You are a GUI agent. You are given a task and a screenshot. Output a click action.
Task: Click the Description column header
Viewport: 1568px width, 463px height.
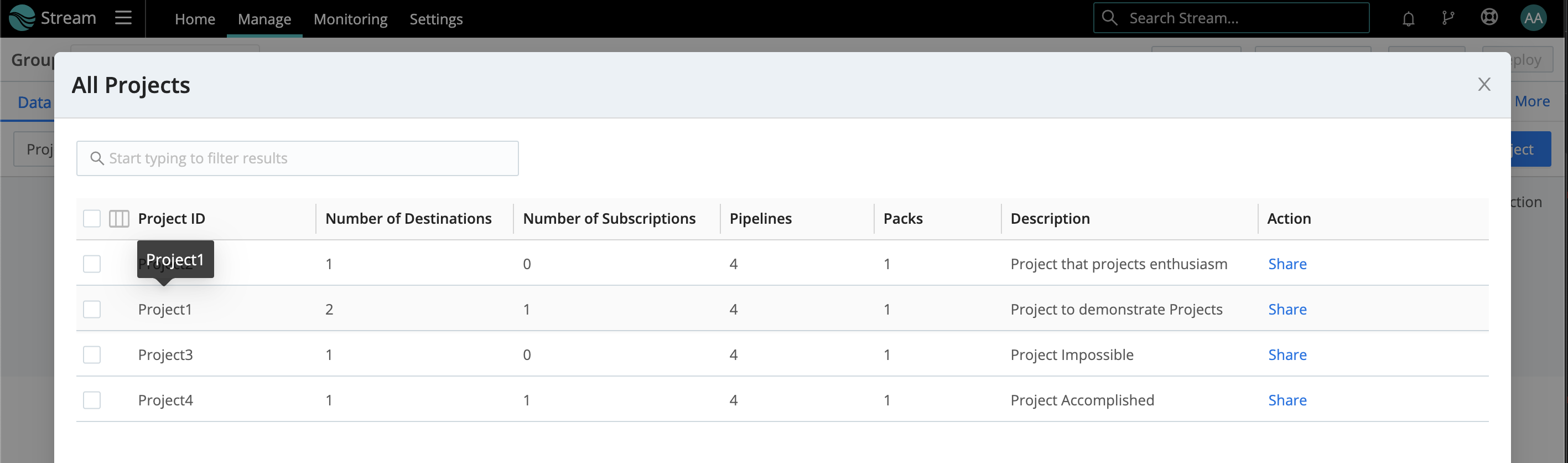(1050, 219)
